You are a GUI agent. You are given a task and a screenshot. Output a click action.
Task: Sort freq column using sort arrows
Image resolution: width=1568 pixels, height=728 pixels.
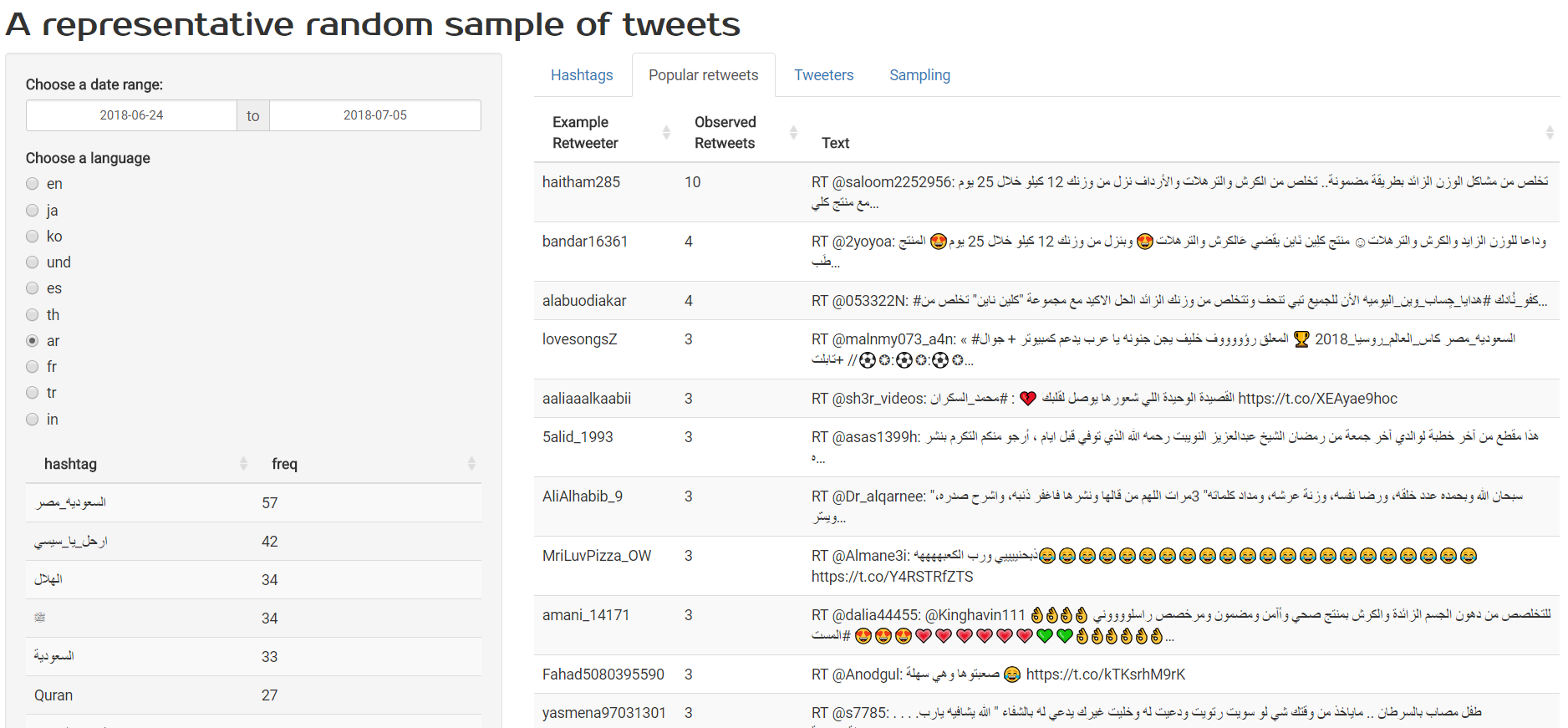471,463
